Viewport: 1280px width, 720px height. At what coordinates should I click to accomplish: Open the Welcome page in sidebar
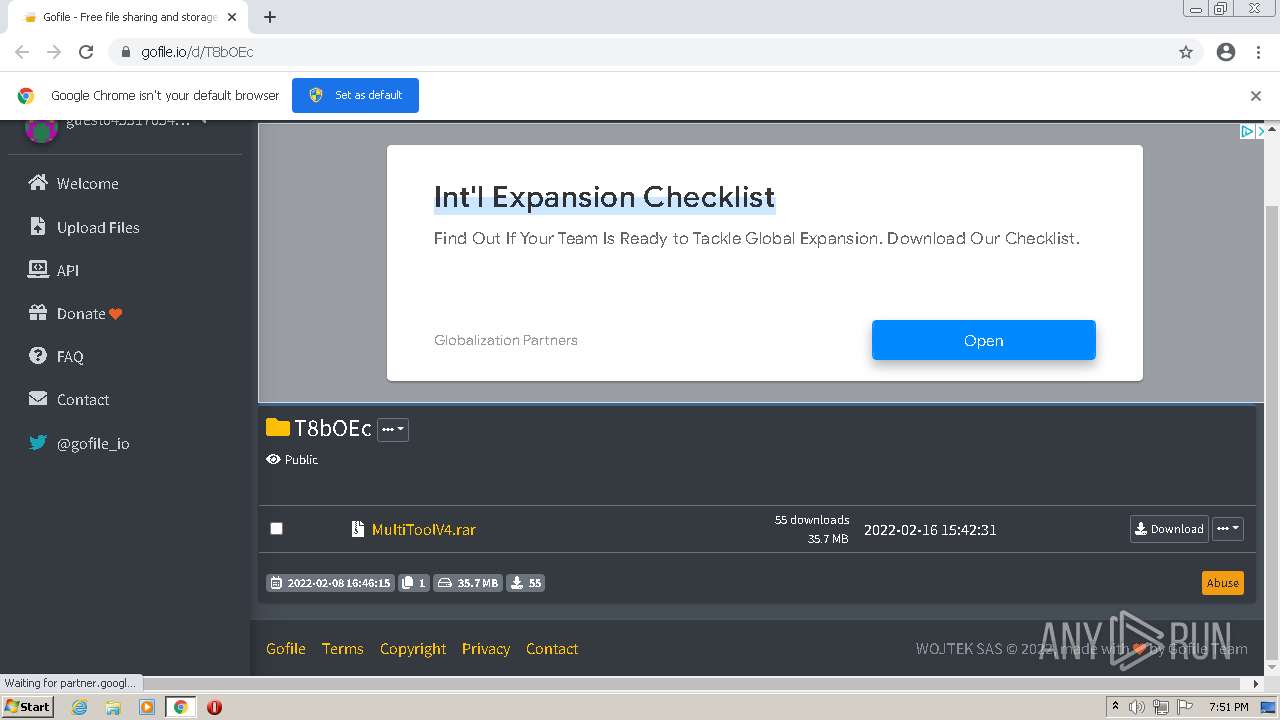74,183
